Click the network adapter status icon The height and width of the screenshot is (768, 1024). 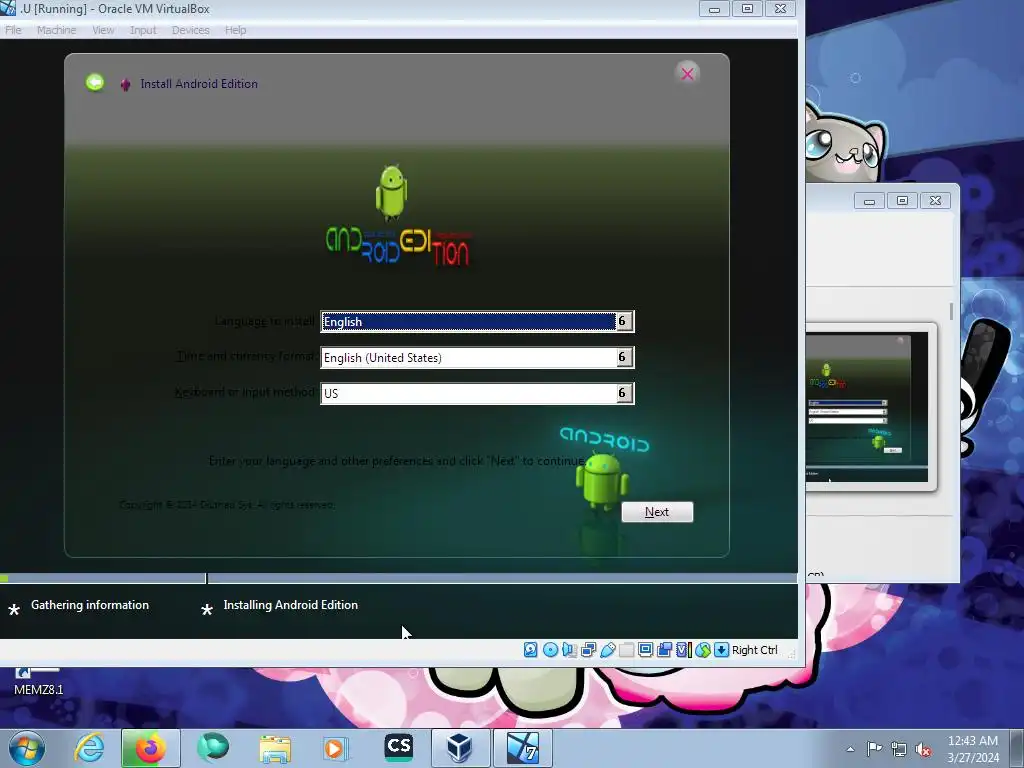coord(588,650)
